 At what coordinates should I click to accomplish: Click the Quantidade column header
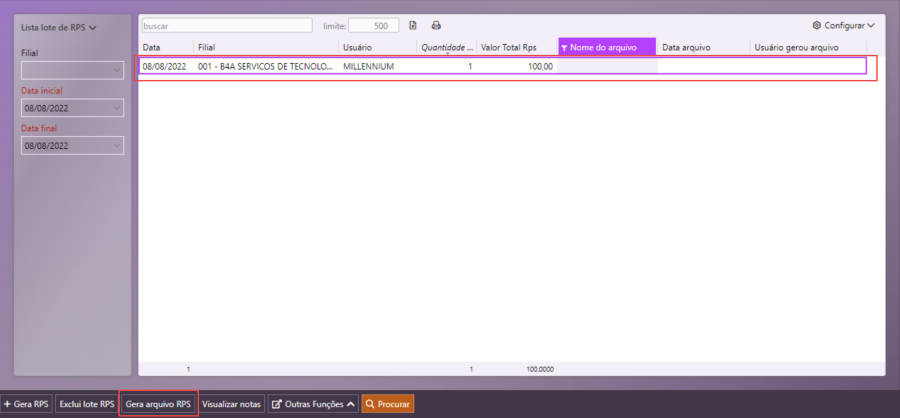pyautogui.click(x=447, y=48)
